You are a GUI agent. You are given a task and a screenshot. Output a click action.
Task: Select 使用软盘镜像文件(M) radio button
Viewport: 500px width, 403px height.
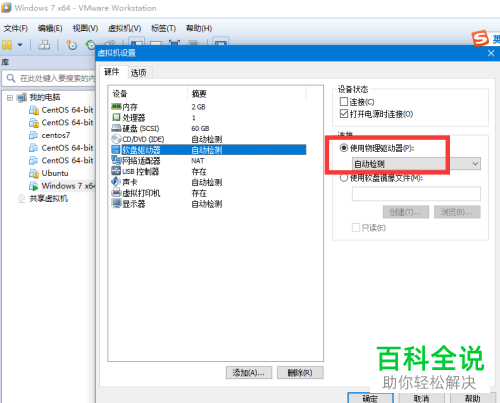pos(344,178)
